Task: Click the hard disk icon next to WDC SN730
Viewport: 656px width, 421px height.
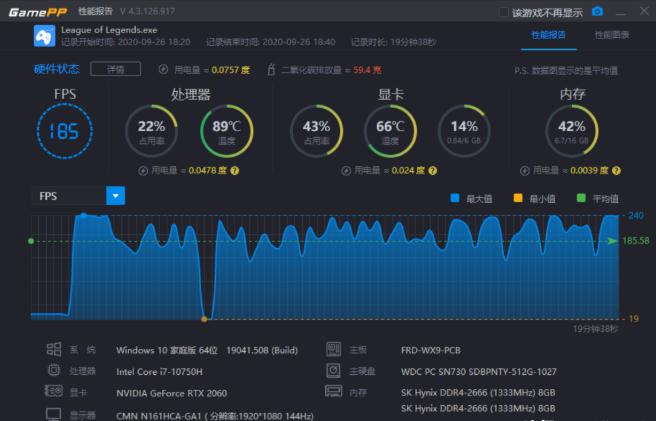Action: (334, 370)
